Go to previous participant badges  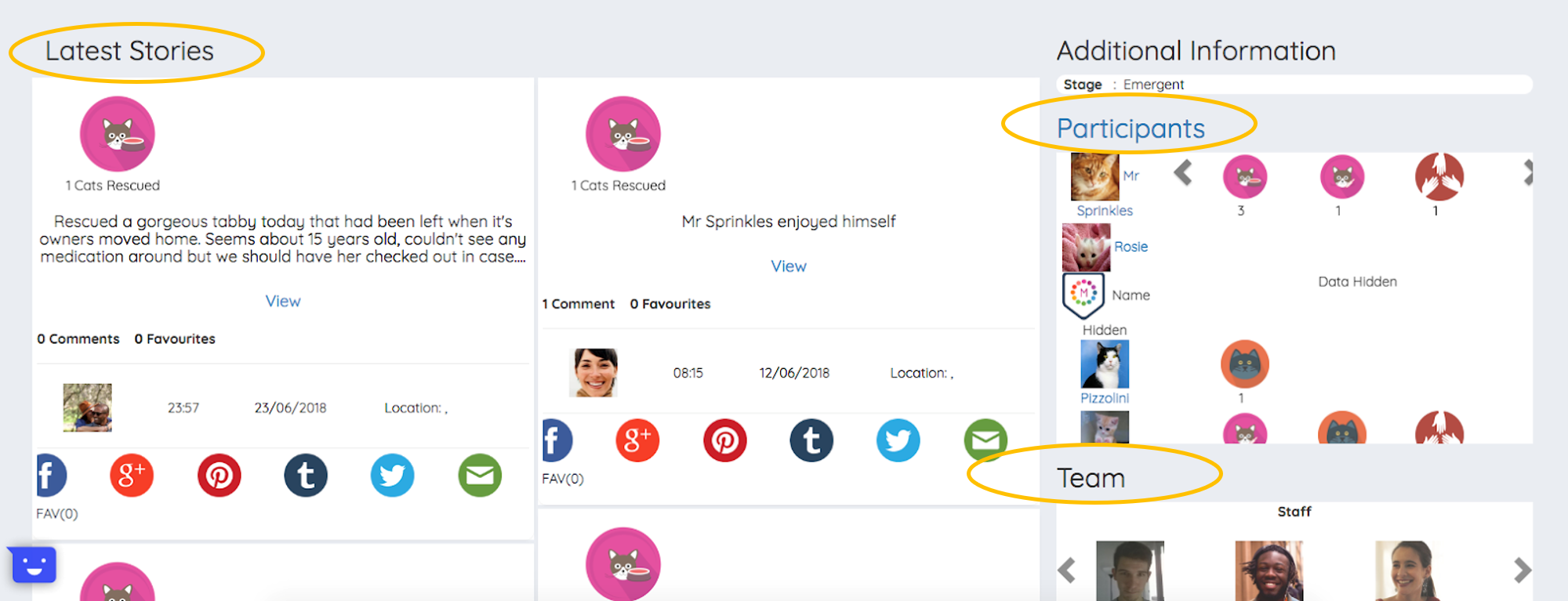point(1183,173)
